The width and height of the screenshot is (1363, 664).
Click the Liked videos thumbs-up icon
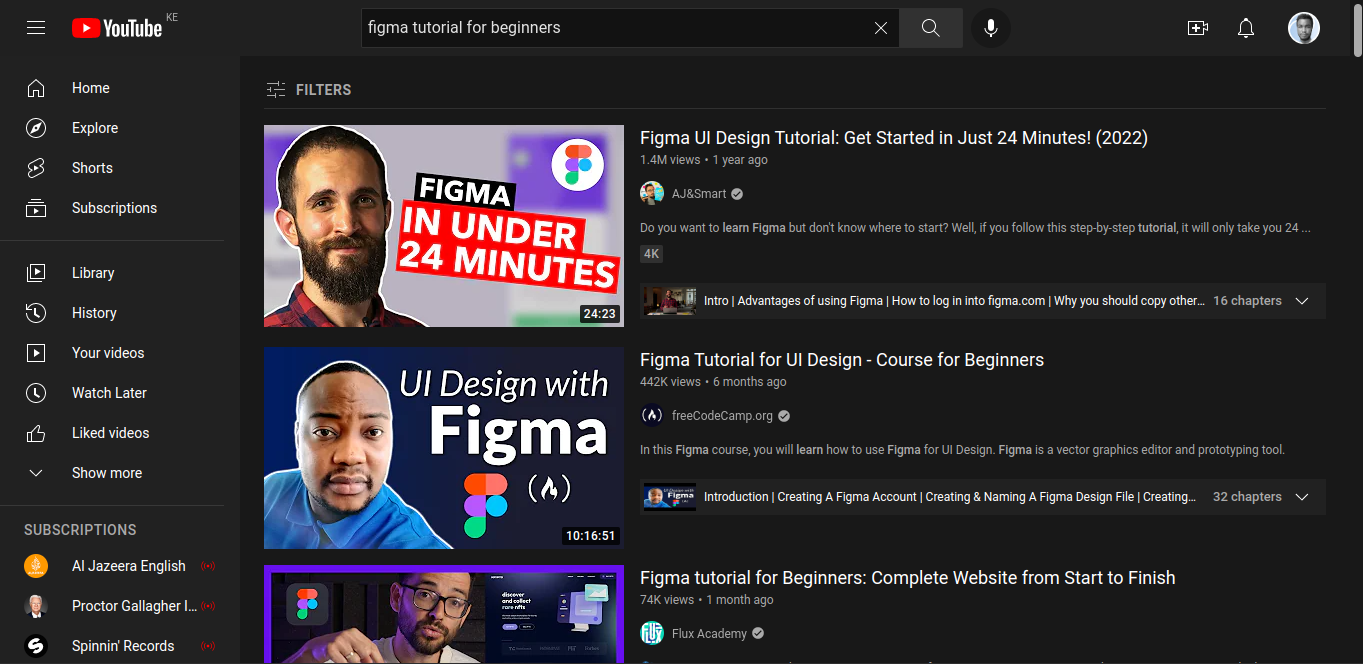click(36, 433)
